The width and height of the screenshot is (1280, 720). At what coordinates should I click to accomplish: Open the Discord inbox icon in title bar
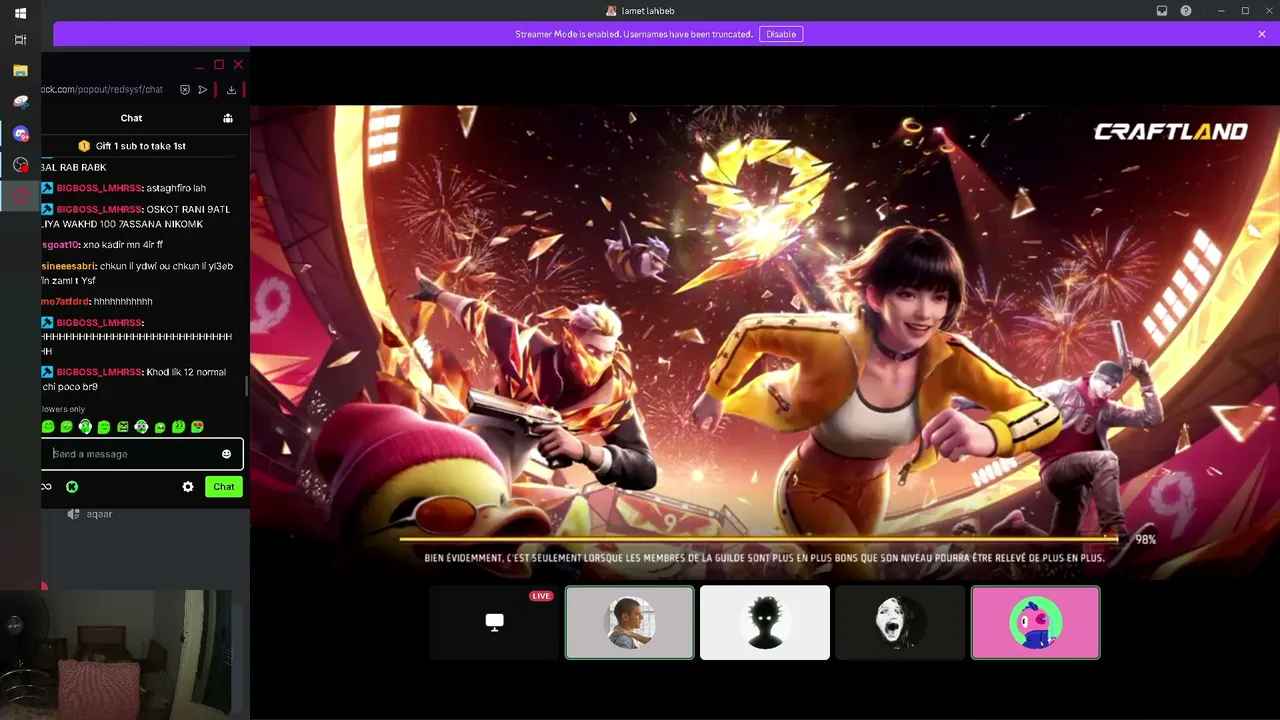(x=1162, y=11)
